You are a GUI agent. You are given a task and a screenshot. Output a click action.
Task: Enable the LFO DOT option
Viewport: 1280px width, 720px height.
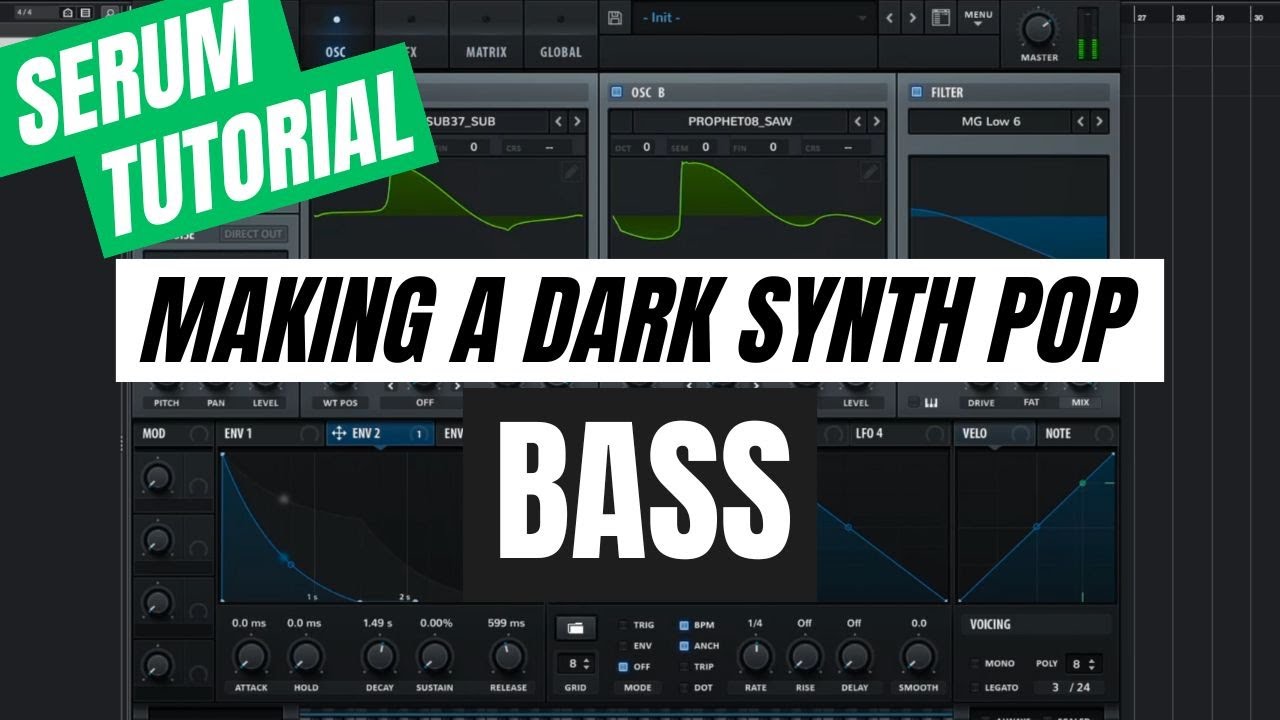[684, 688]
